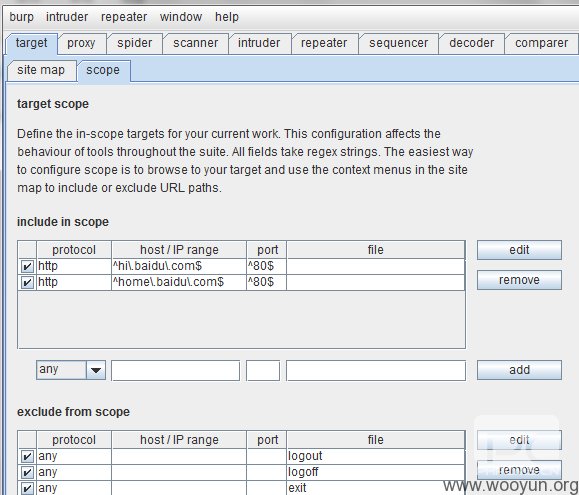The width and height of the screenshot is (579, 495).
Task: Click the port input field for new rule
Action: [263, 370]
